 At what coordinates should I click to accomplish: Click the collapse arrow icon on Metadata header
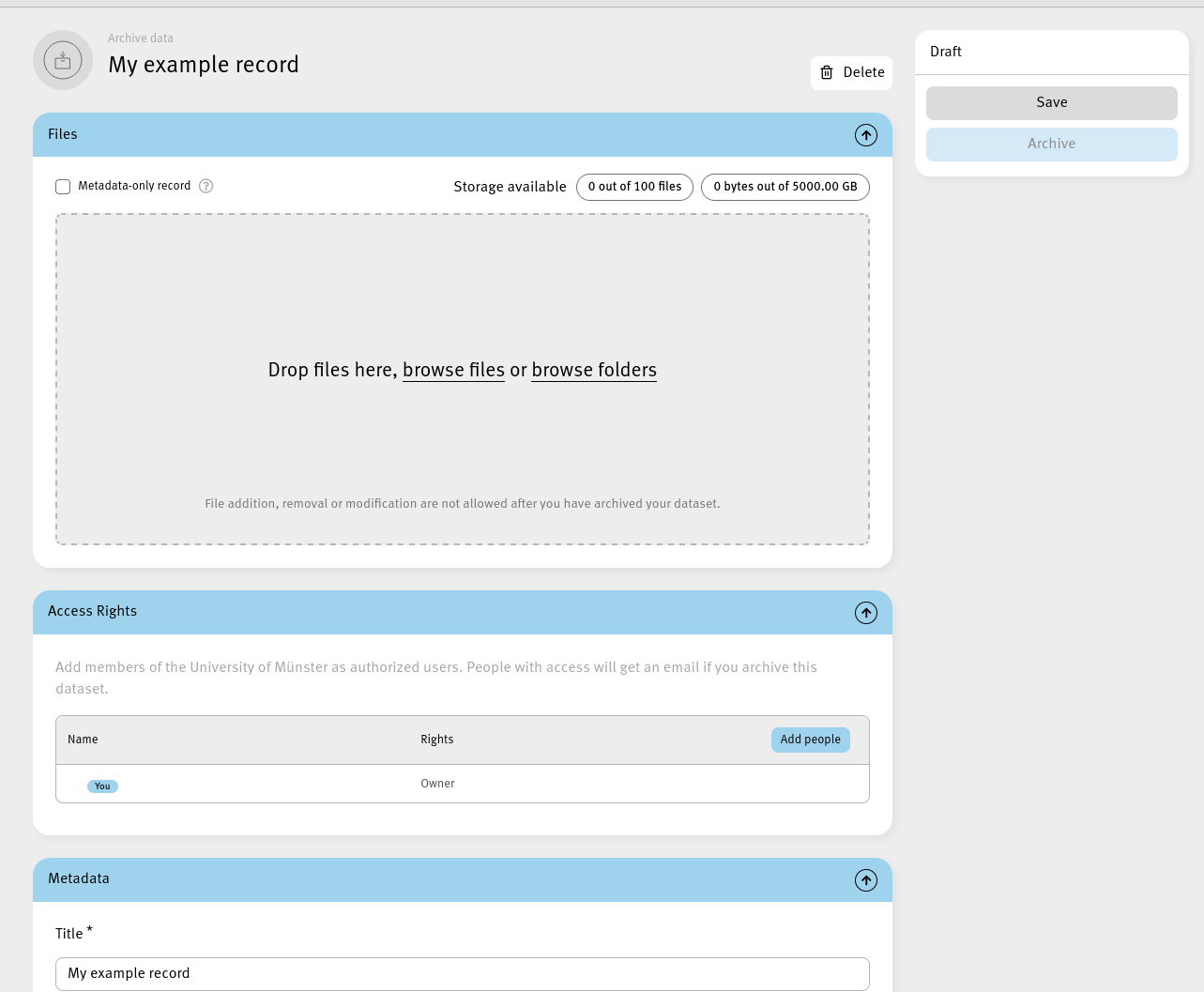(865, 880)
